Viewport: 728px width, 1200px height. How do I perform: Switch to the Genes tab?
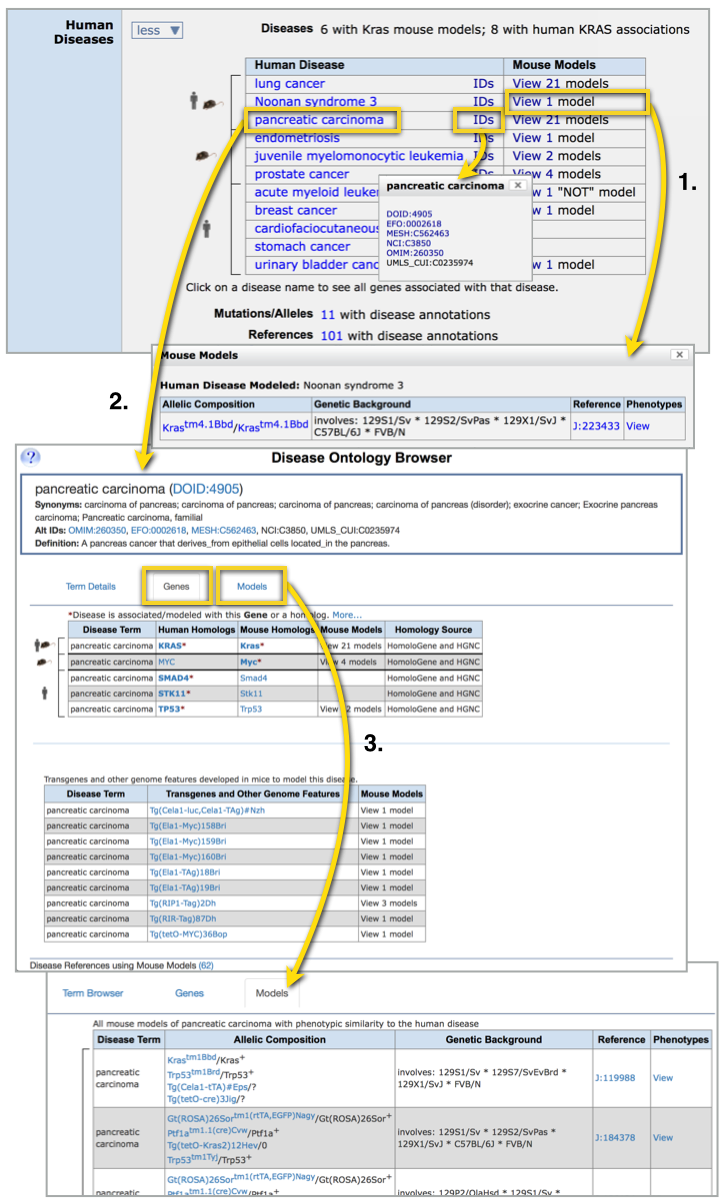coord(176,586)
